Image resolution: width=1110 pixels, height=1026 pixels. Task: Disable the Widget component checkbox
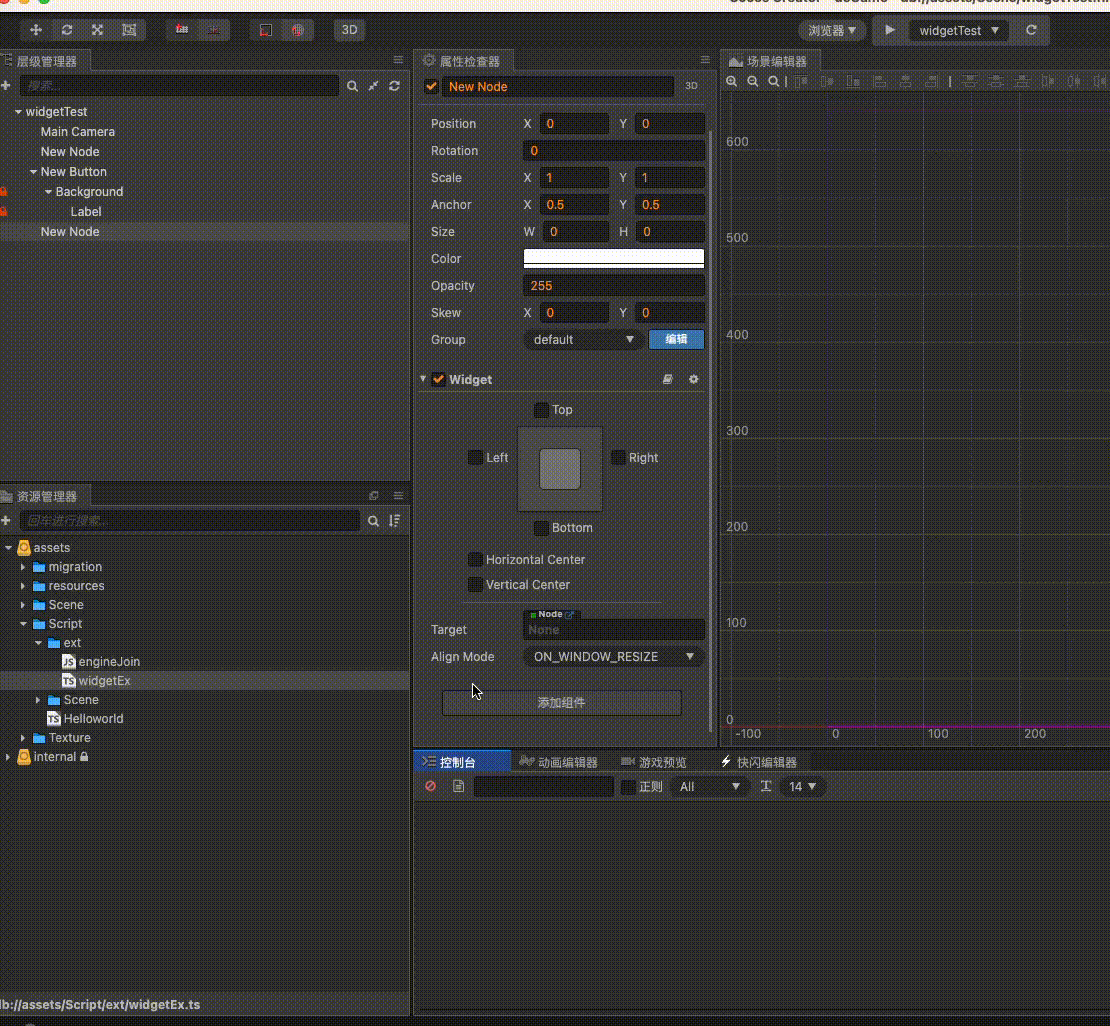click(x=438, y=380)
